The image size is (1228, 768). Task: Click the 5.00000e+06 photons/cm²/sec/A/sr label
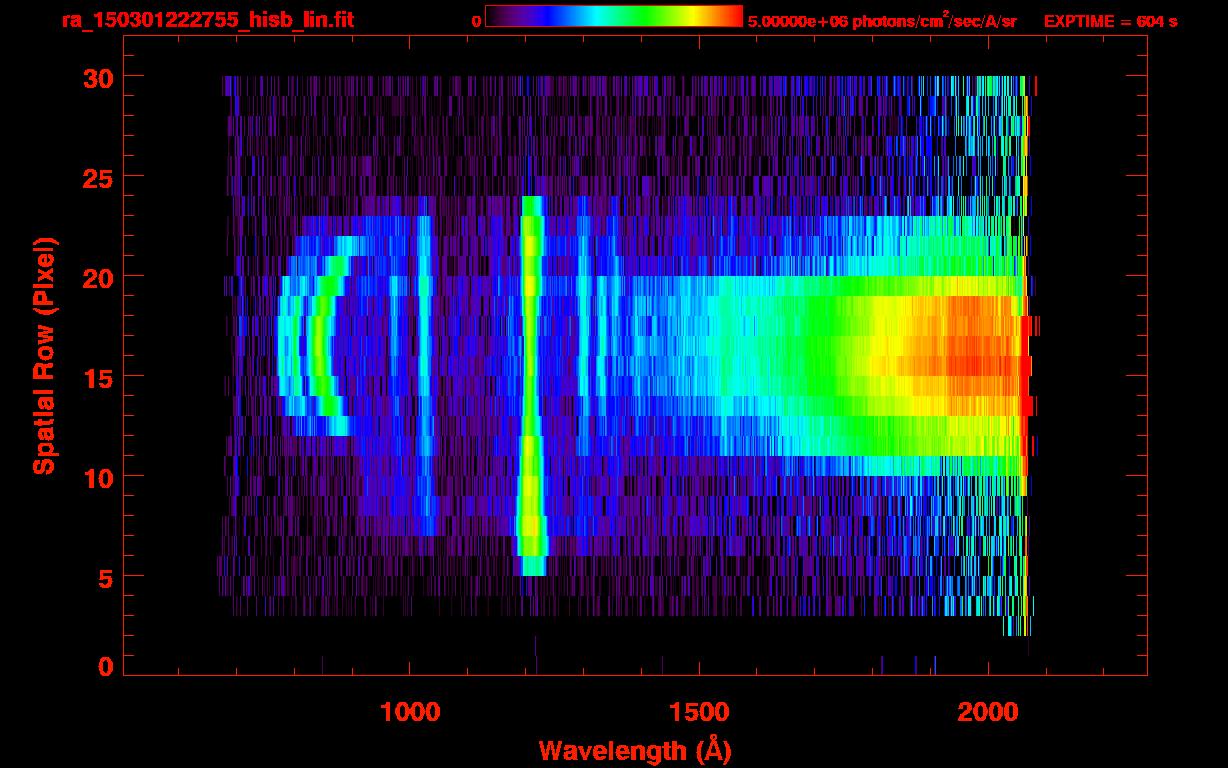882,20
